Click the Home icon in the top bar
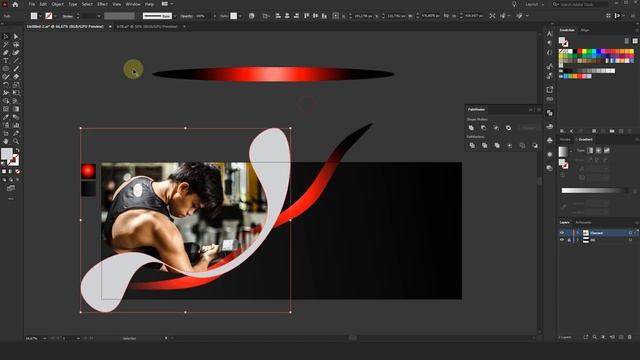 [16, 4]
